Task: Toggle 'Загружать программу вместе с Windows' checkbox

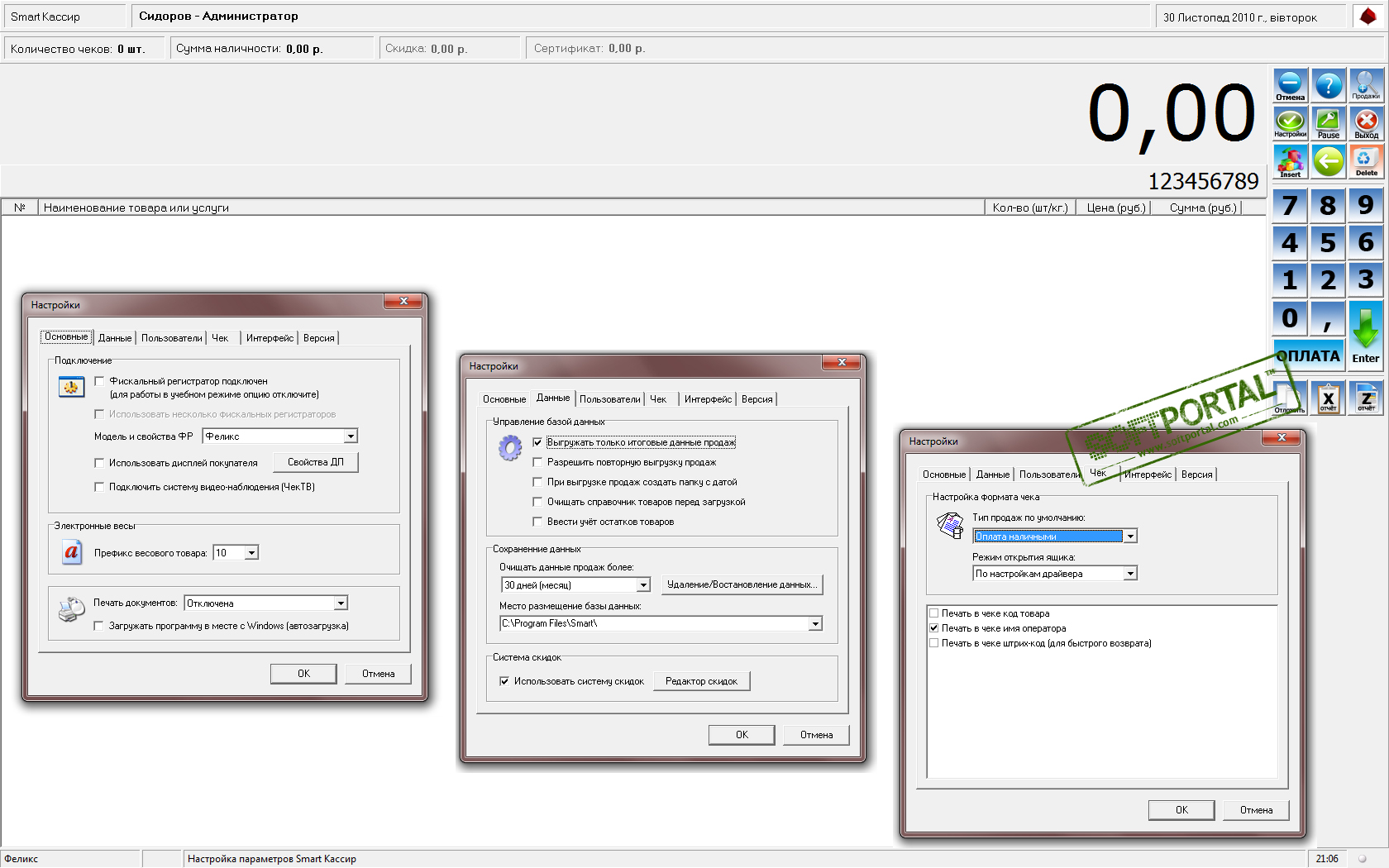Action: [x=100, y=626]
